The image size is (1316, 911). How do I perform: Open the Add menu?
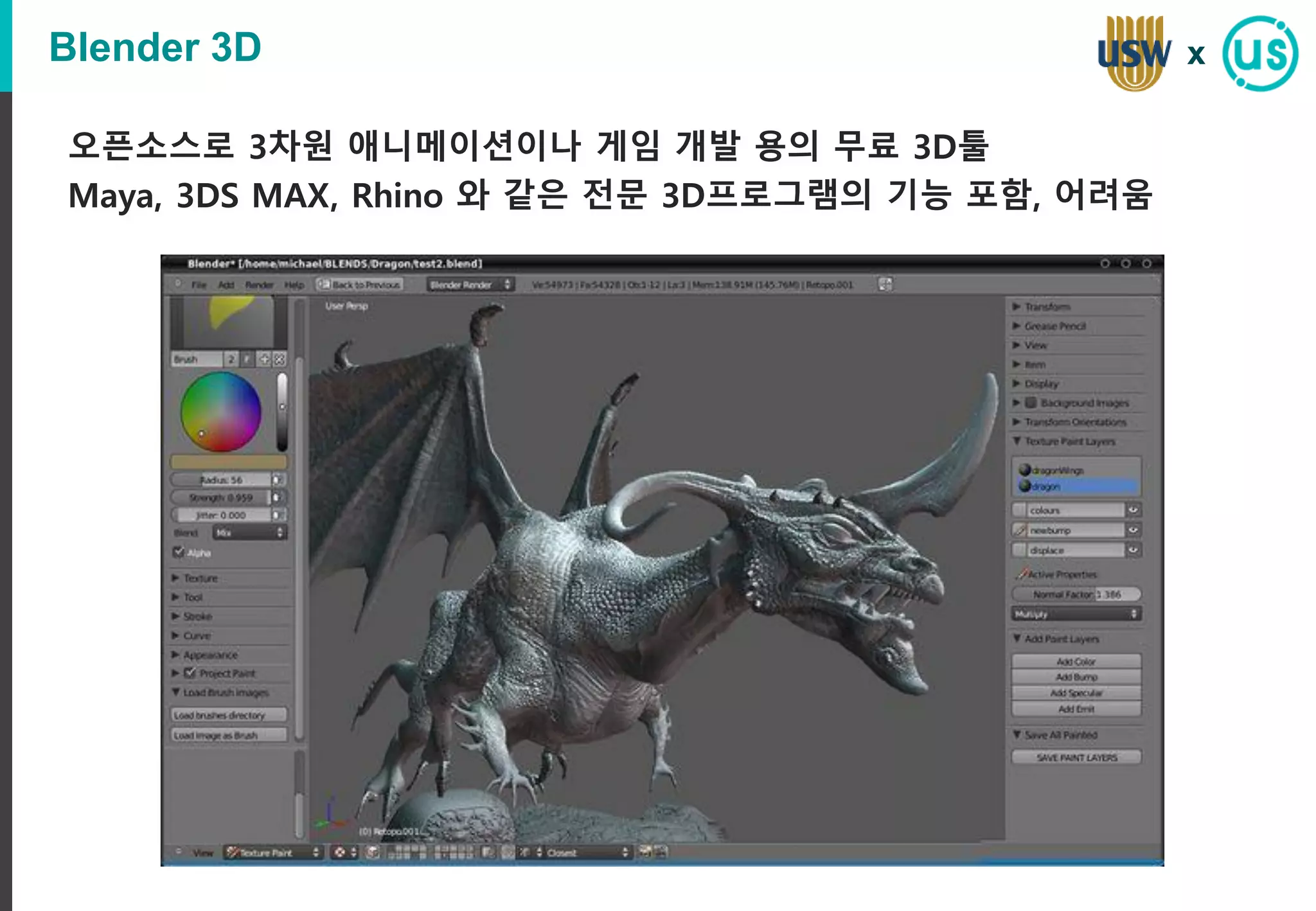coord(226,285)
